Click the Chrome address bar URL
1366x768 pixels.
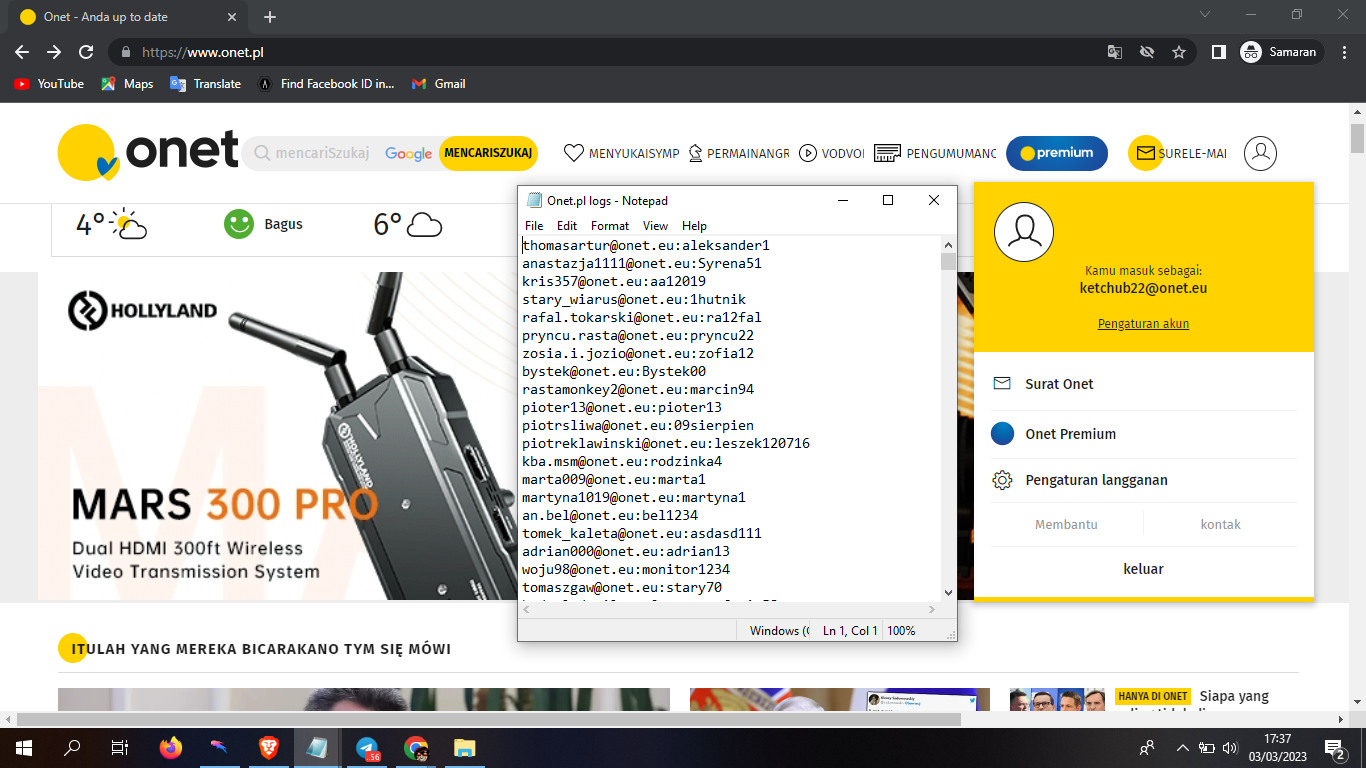coord(203,52)
